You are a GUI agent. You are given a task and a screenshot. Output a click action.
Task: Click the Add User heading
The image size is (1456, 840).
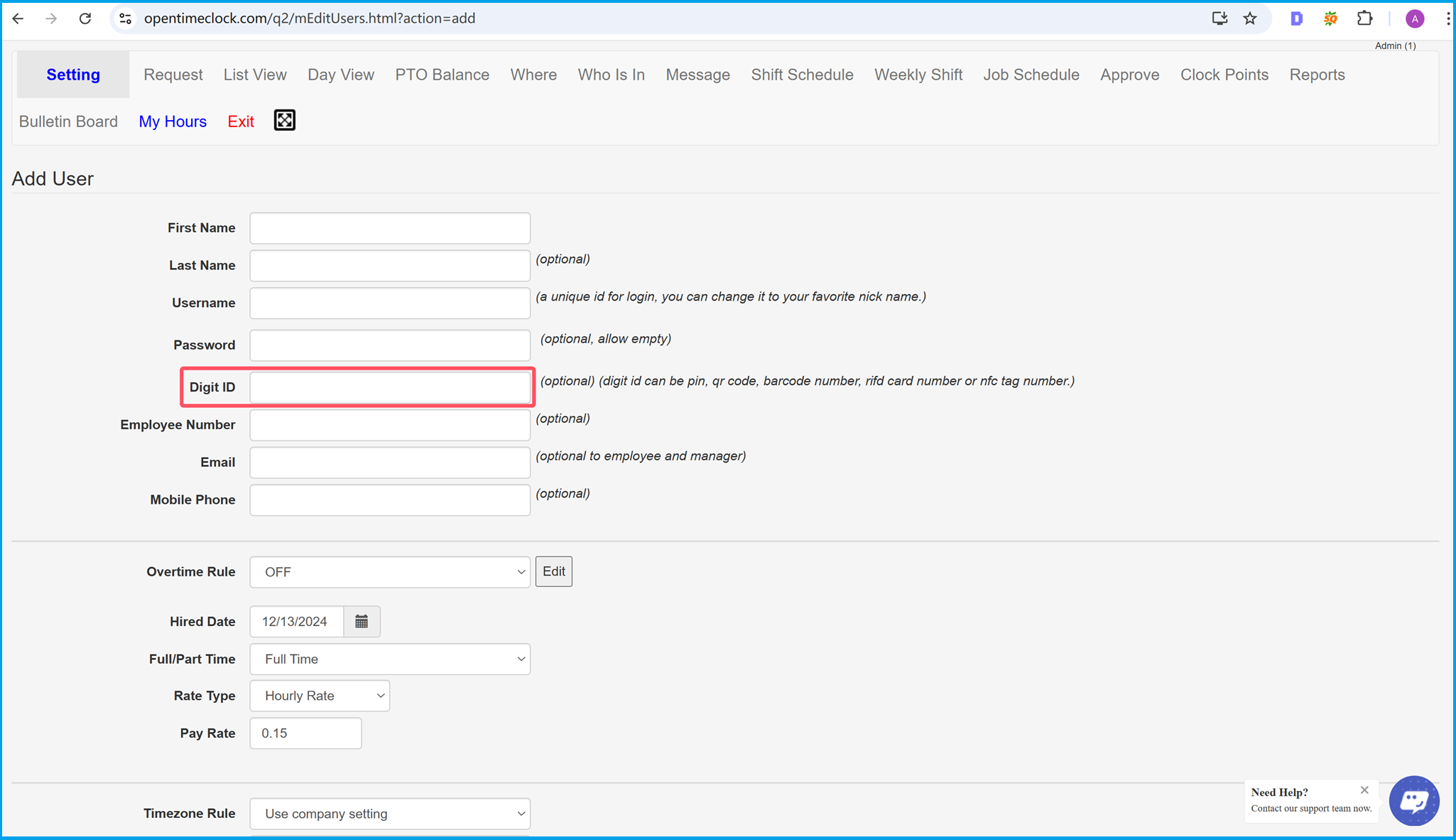tap(53, 178)
